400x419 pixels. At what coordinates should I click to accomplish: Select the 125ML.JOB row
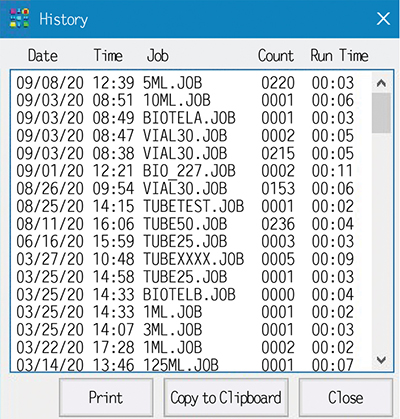click(x=185, y=365)
